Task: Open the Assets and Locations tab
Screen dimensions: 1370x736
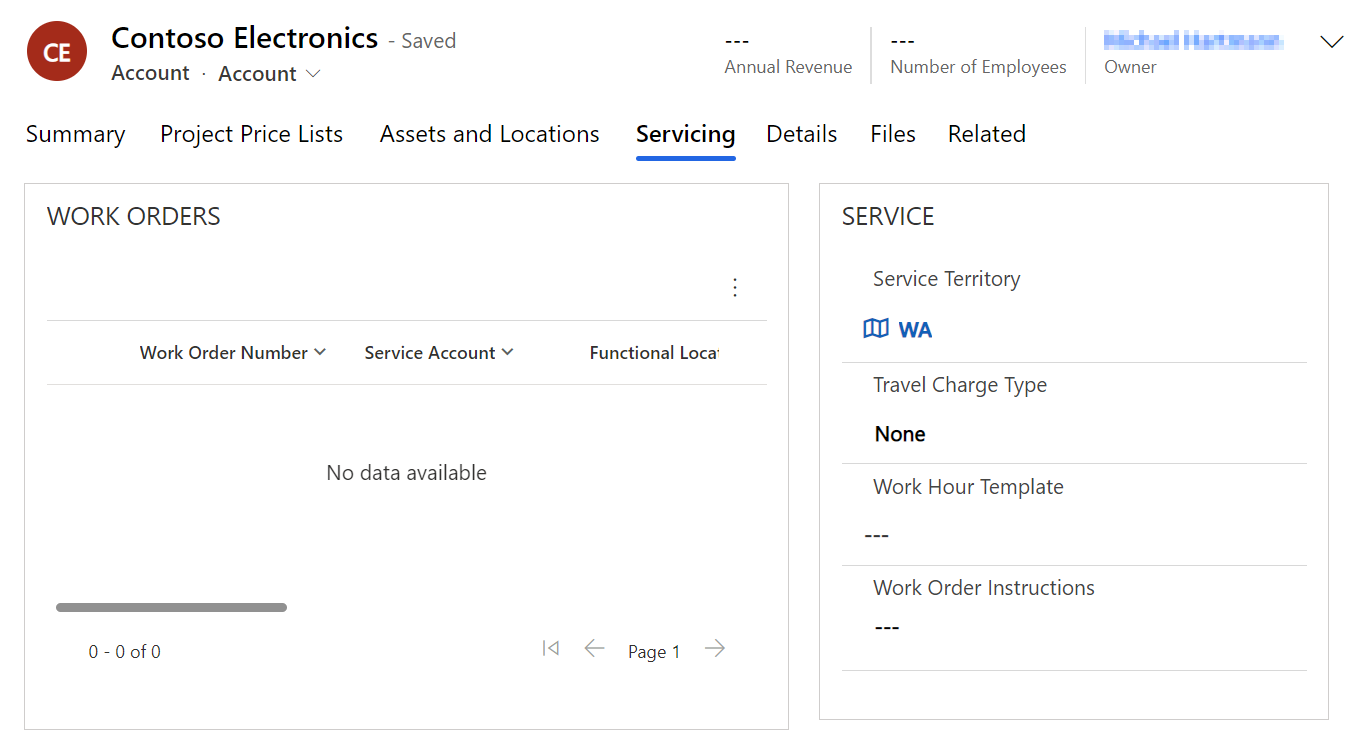Action: [490, 134]
